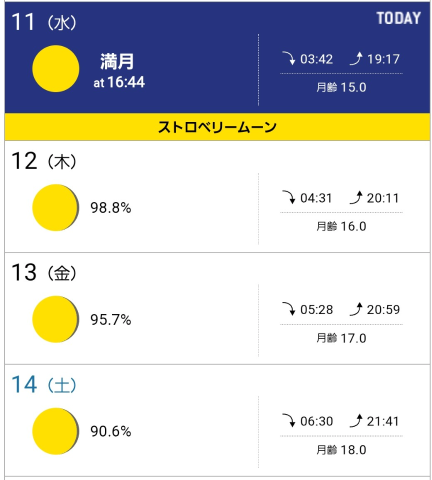Click the moonrise arrow beside 20:11
Screen dimensions: 432x480
tap(356, 197)
